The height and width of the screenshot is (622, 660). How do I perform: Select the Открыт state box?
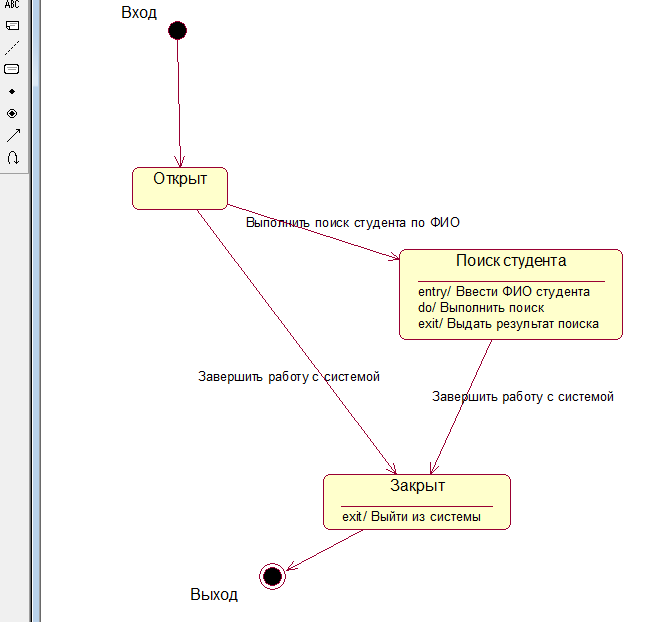180,188
